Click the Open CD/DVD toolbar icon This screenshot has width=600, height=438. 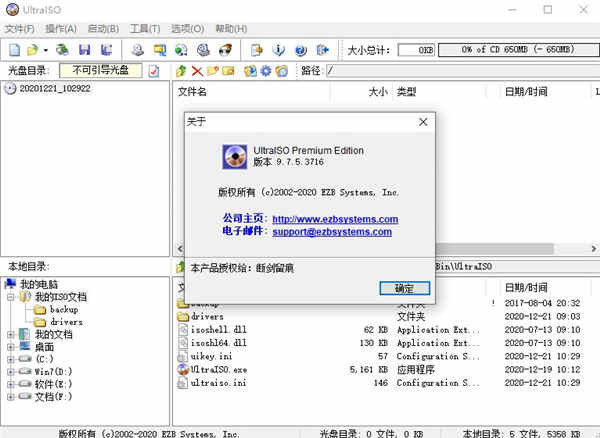[x=62, y=50]
